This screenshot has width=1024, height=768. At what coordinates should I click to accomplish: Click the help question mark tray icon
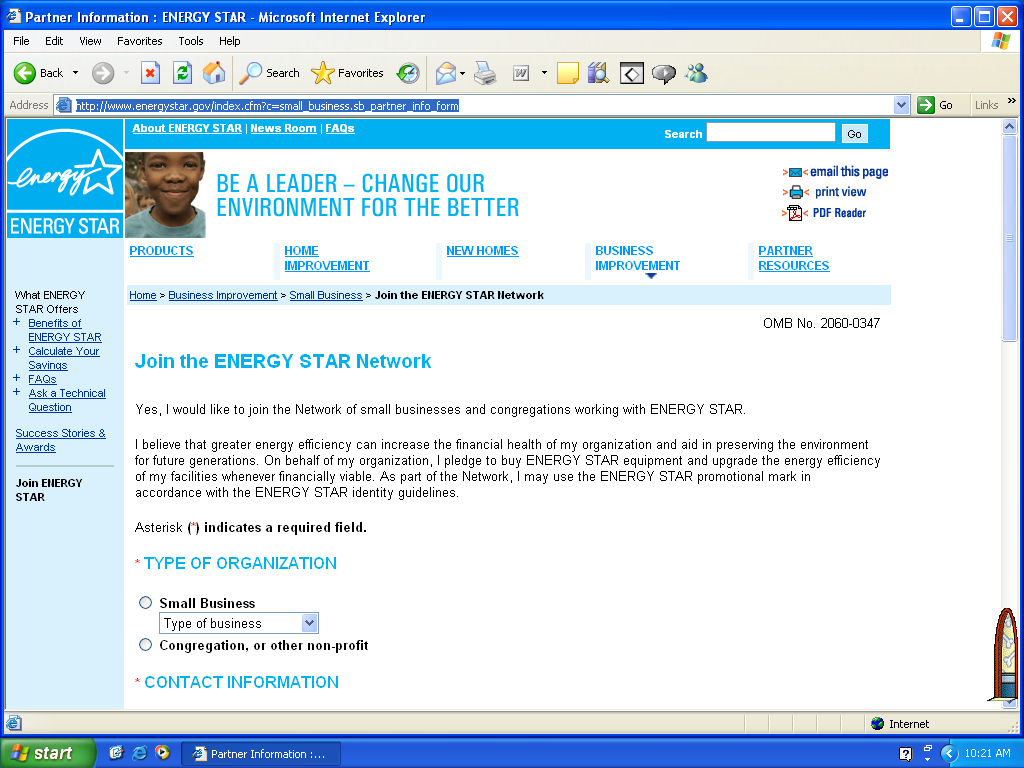(905, 754)
